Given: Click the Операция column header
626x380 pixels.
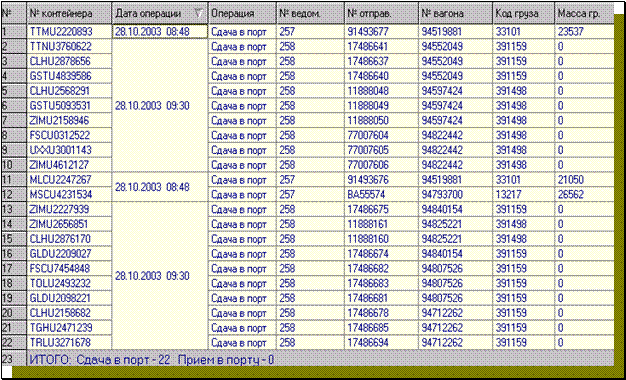Looking at the screenshot, I should [242, 13].
